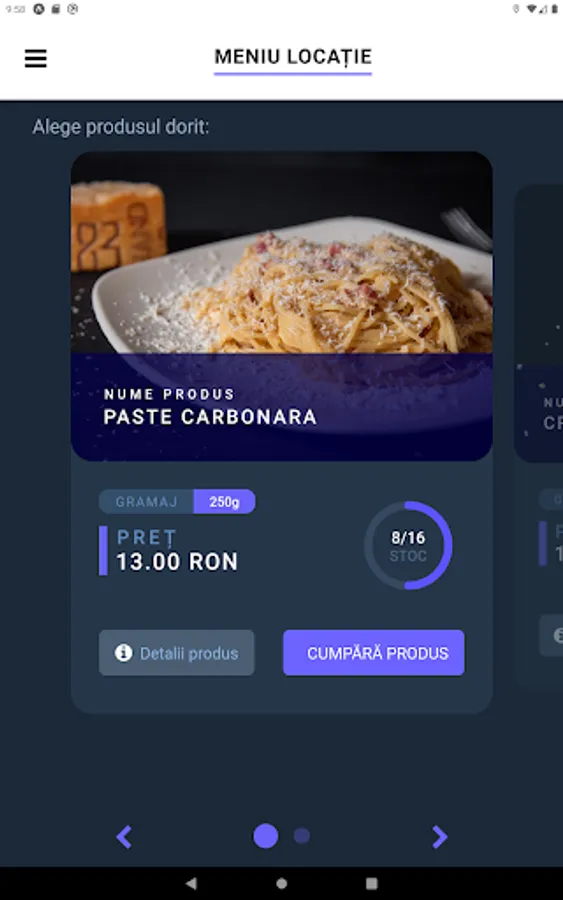The height and width of the screenshot is (900, 563).
Task: Tap the Android back navigation button
Action: 191,883
